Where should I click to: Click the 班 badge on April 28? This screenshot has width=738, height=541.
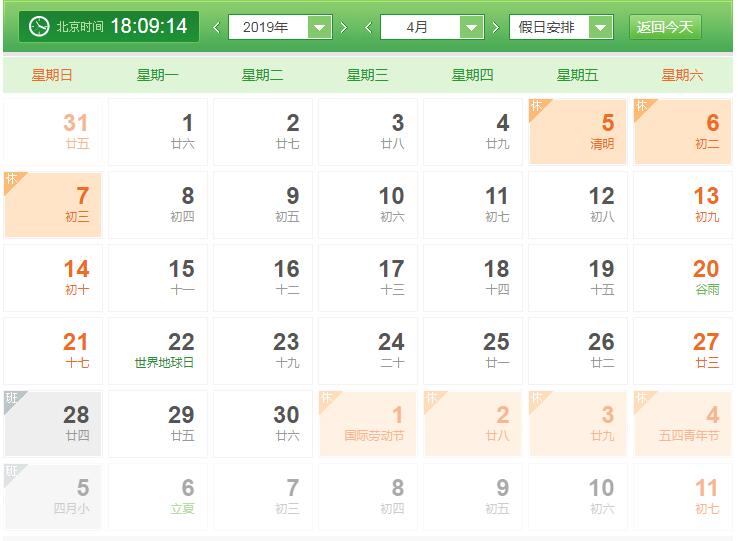[x=12, y=398]
